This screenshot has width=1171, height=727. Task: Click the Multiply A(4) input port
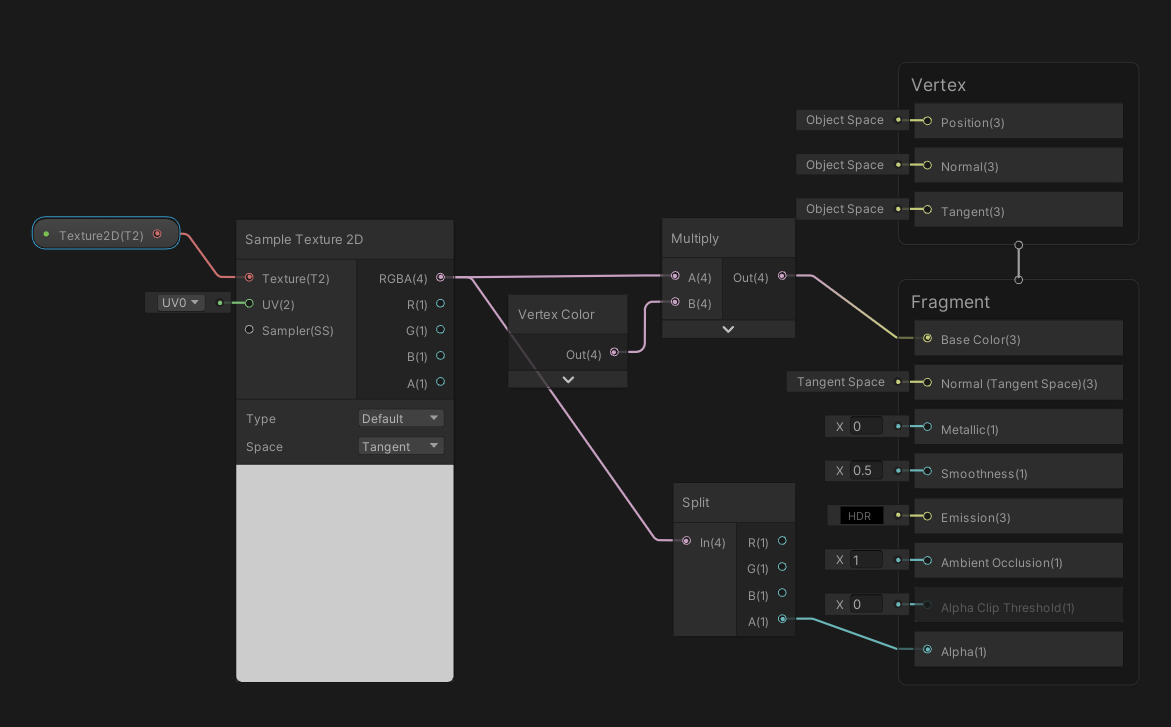675,276
